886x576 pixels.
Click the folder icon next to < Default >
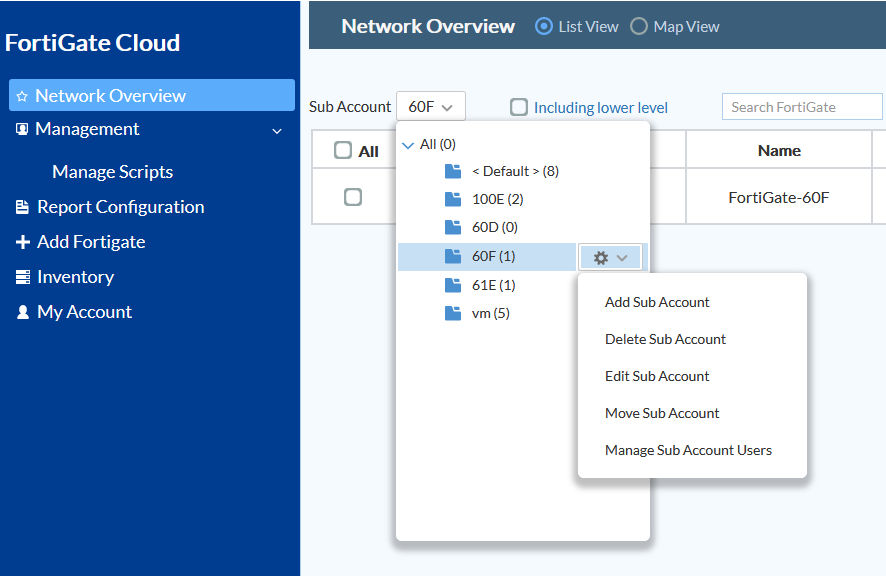click(453, 171)
